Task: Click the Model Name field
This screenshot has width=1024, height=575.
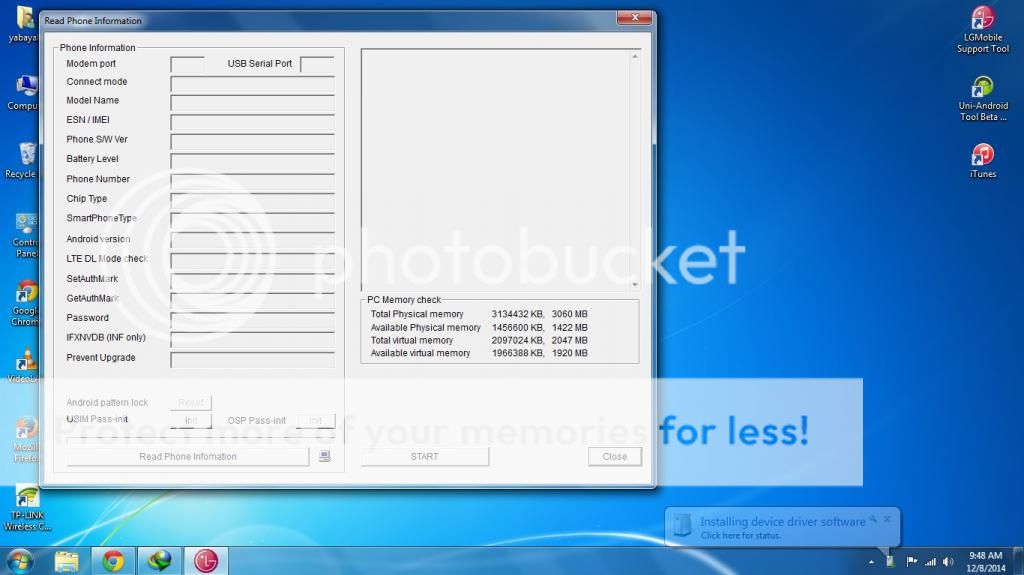Action: [x=252, y=102]
